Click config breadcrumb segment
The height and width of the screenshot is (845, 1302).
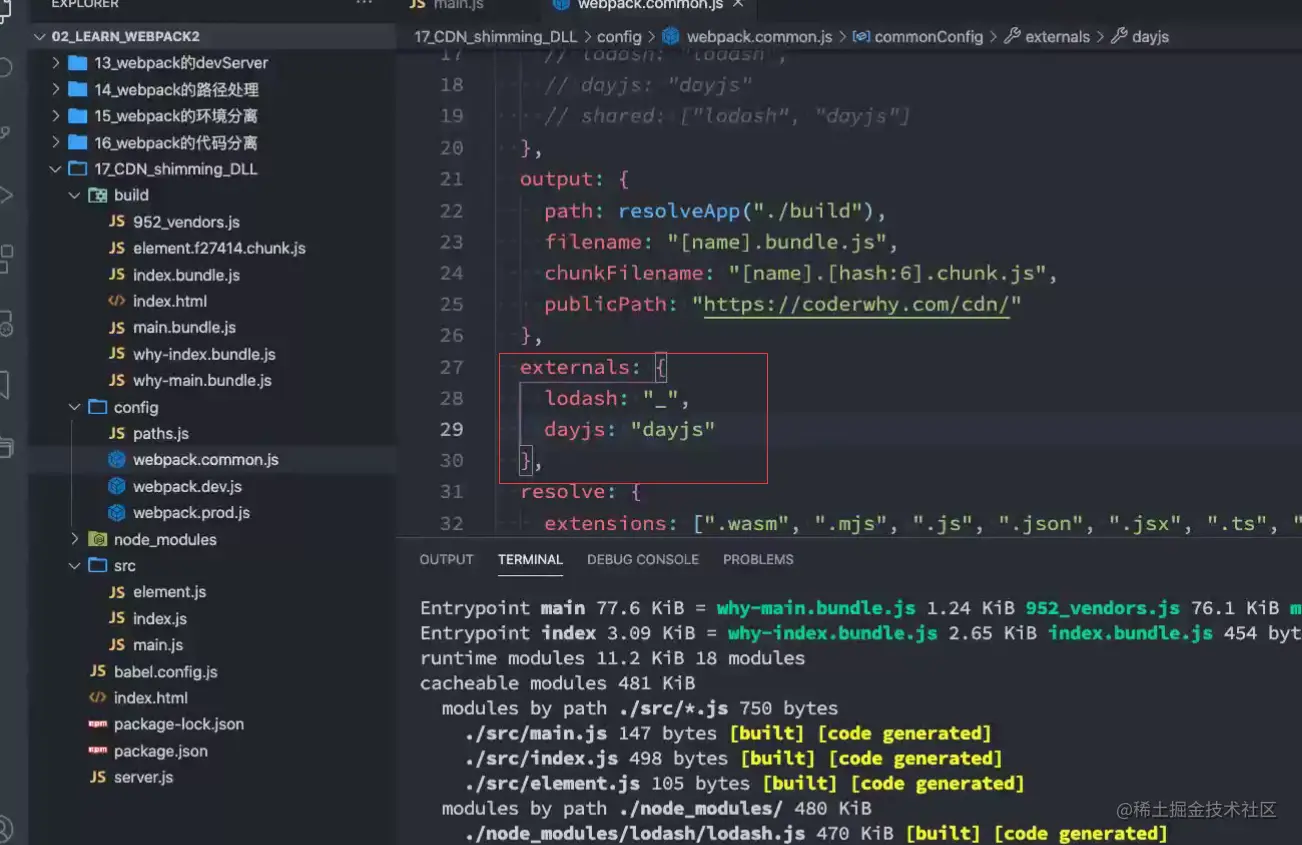pyautogui.click(x=619, y=37)
